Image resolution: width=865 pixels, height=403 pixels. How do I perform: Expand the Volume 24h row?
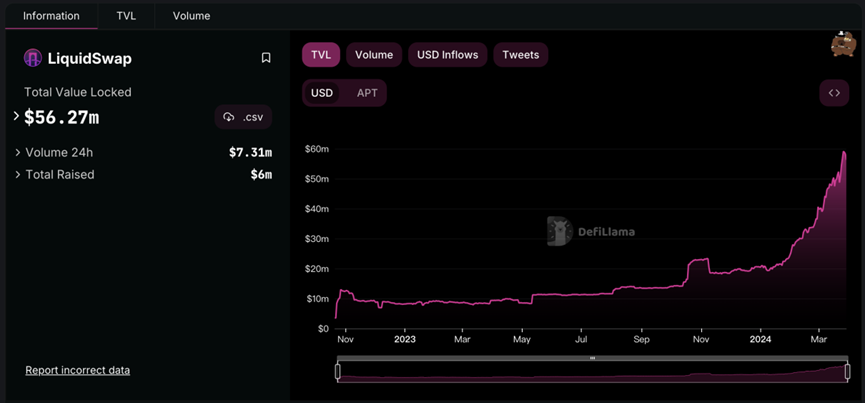(18, 153)
